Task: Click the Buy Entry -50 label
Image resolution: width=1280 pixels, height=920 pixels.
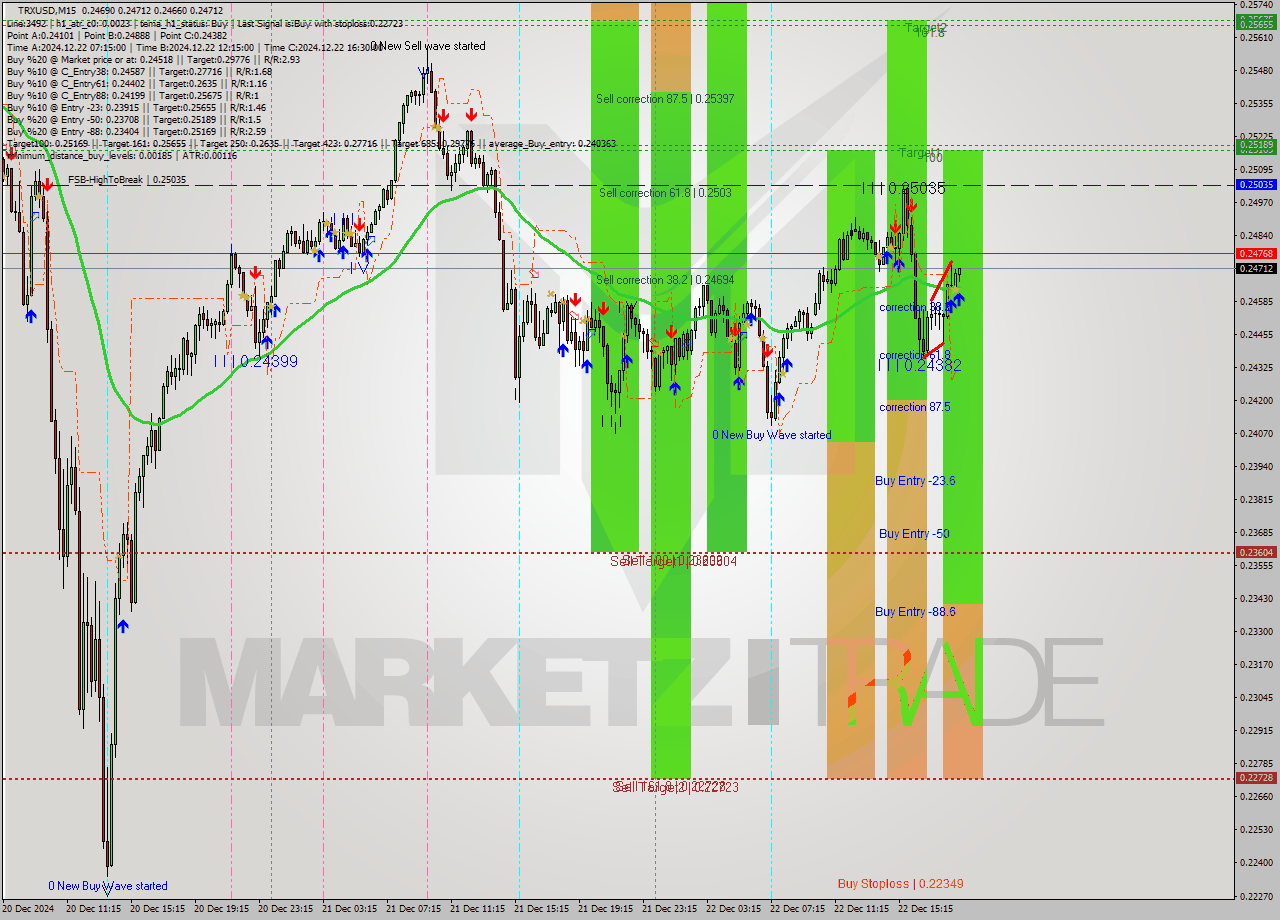Action: pyautogui.click(x=914, y=534)
